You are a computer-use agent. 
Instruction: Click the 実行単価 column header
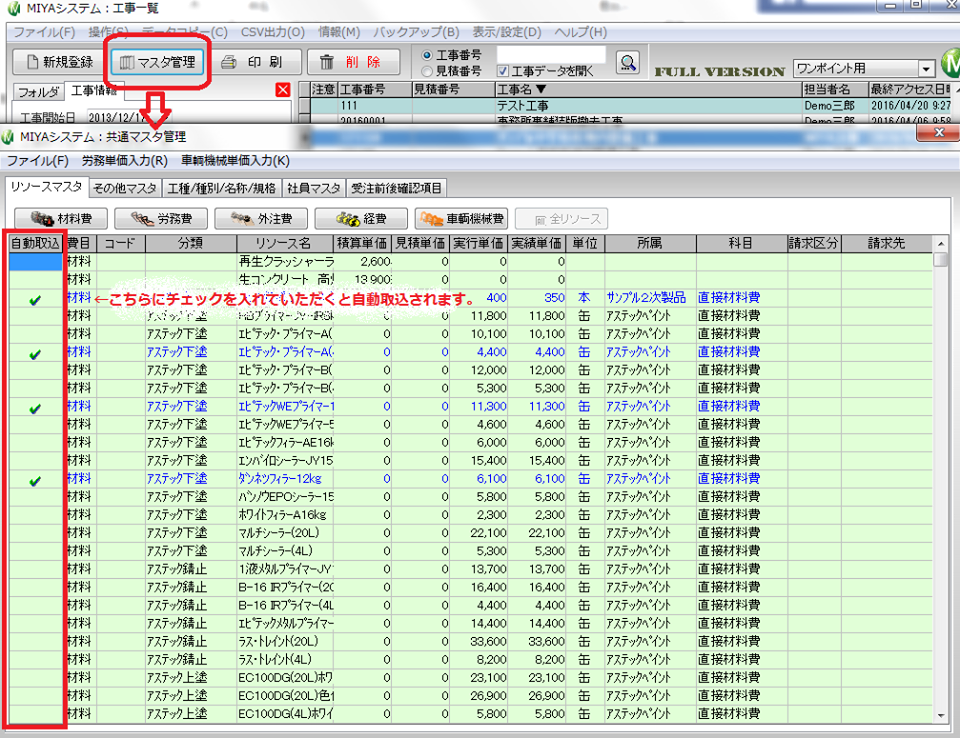click(479, 243)
